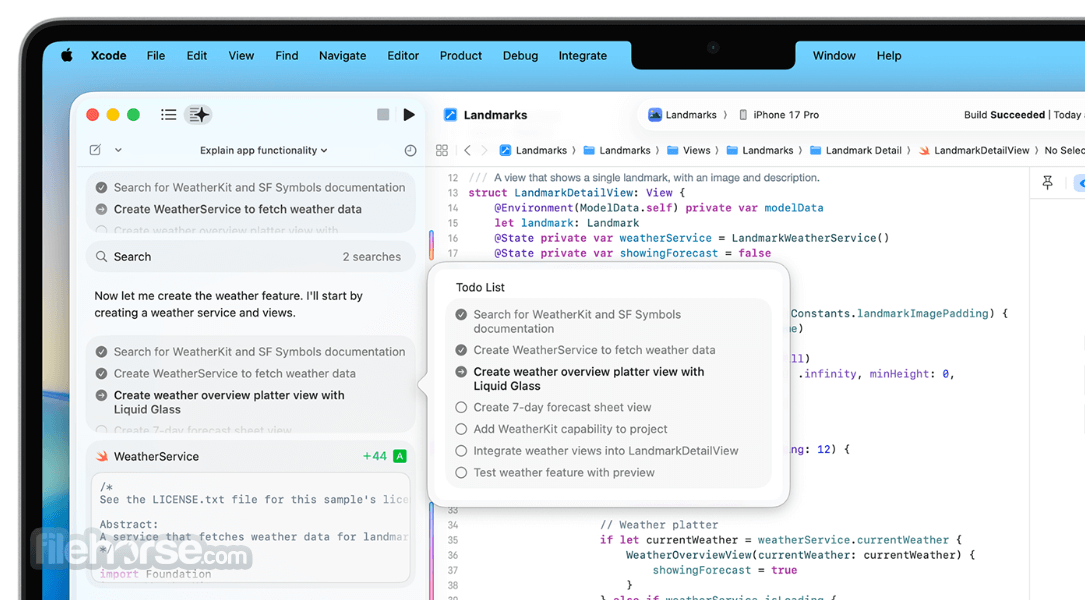Expand the Search results row magnifier
The width and height of the screenshot is (1085, 600).
coord(101,257)
